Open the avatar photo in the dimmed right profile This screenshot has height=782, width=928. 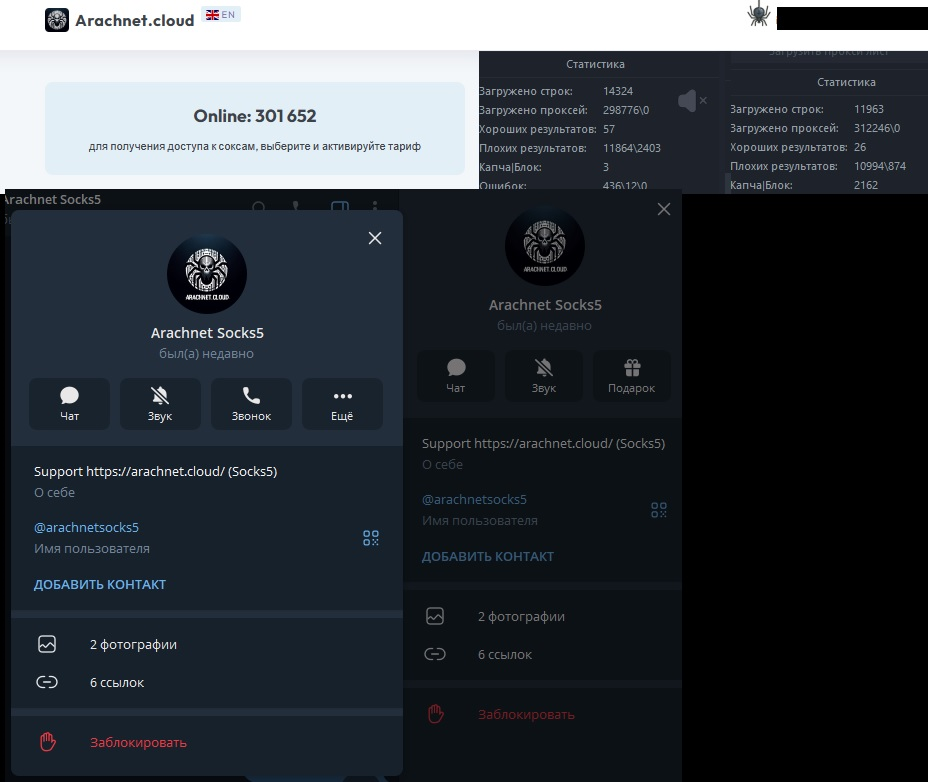click(x=544, y=246)
